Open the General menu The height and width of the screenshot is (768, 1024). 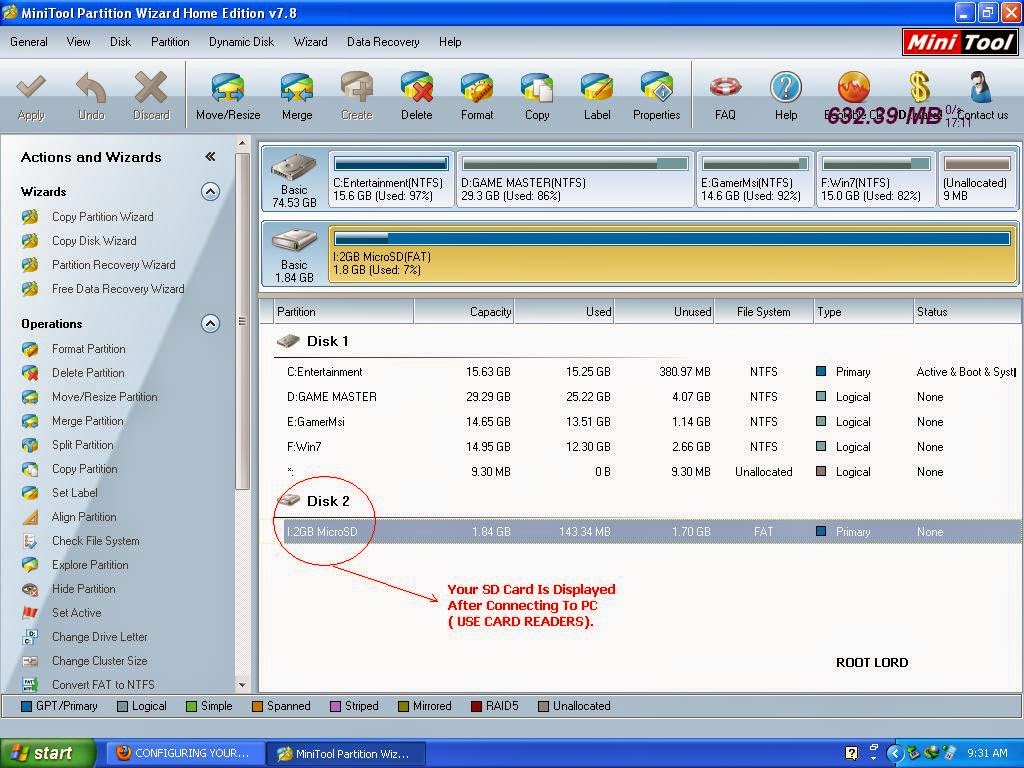pos(29,42)
